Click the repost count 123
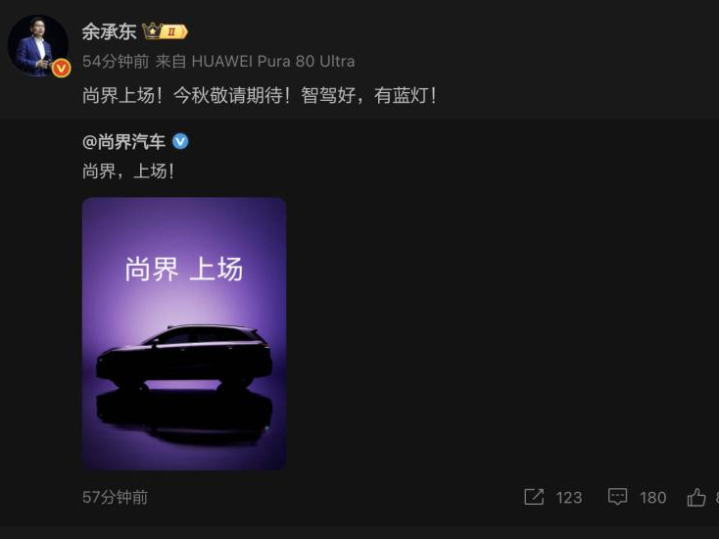The height and width of the screenshot is (539, 719). click(569, 498)
